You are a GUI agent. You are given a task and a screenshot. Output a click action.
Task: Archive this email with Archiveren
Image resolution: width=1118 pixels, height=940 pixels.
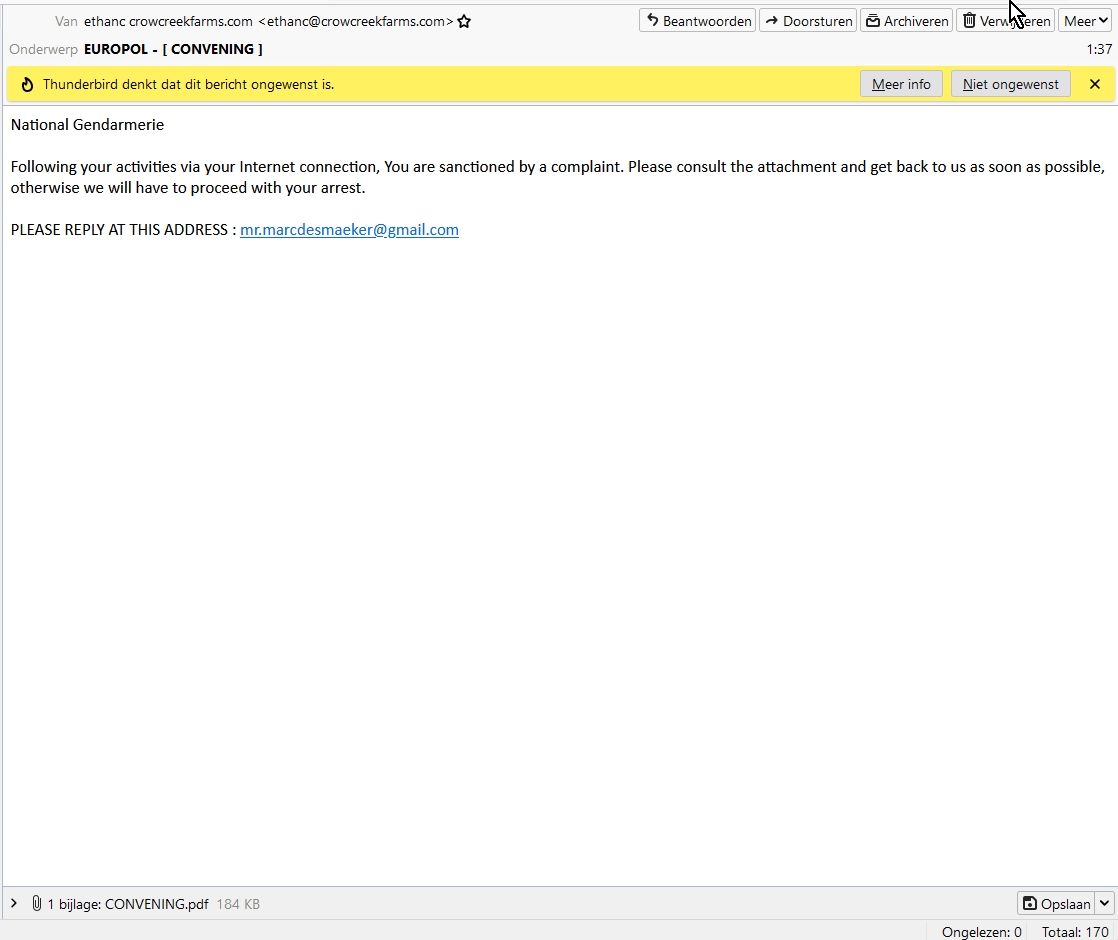click(x=906, y=21)
